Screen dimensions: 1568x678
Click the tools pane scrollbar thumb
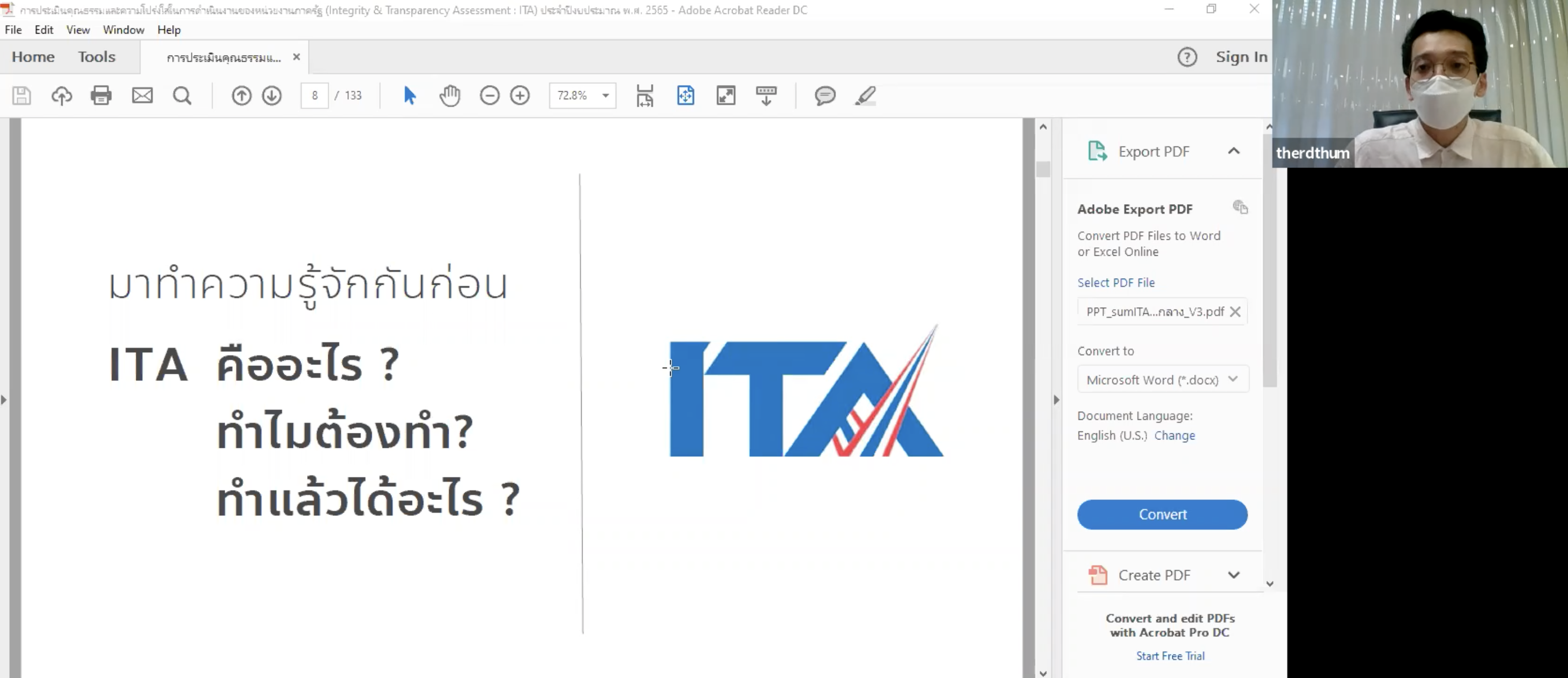click(x=1269, y=261)
